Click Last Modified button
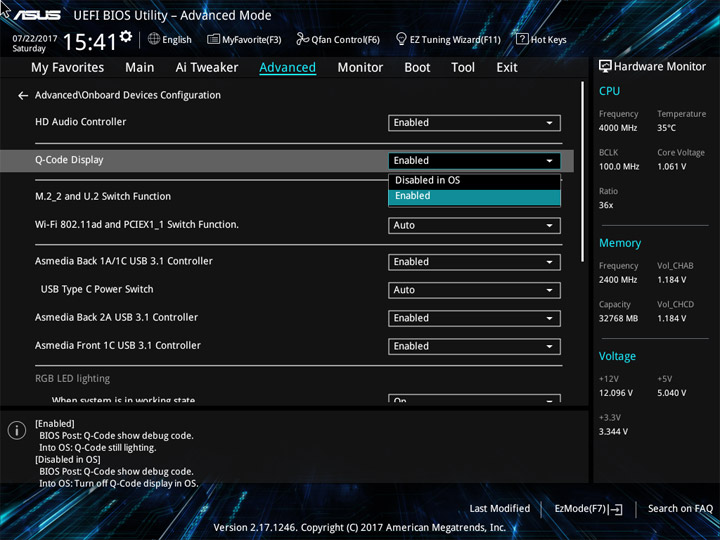Image resolution: width=720 pixels, height=540 pixels. click(x=500, y=509)
